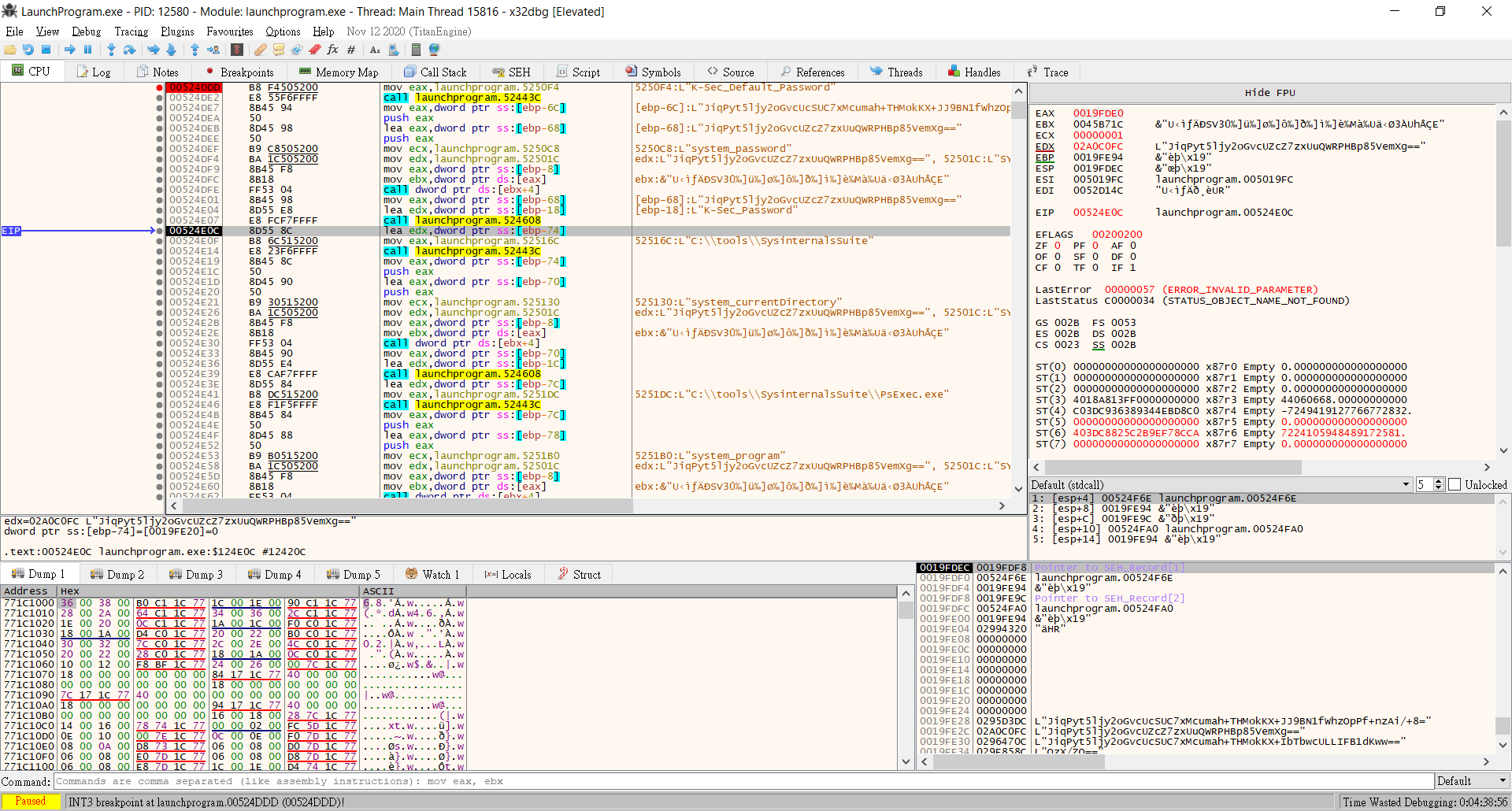This screenshot has width=1512, height=811.
Task: Enable the Unlocked checkbox
Action: (x=1455, y=484)
